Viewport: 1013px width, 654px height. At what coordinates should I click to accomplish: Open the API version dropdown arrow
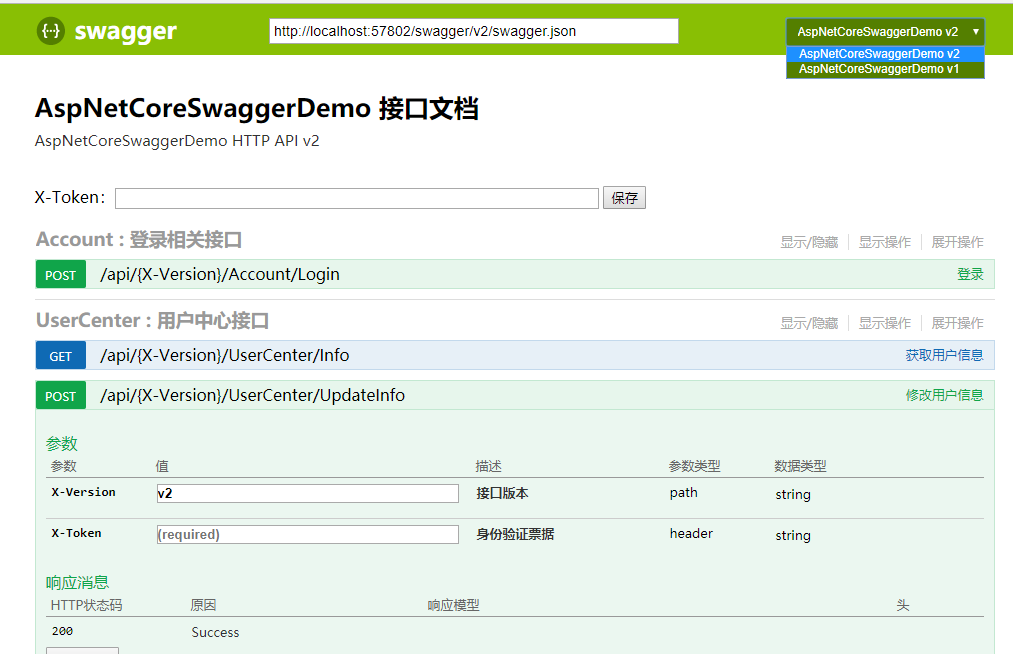pyautogui.click(x=976, y=32)
